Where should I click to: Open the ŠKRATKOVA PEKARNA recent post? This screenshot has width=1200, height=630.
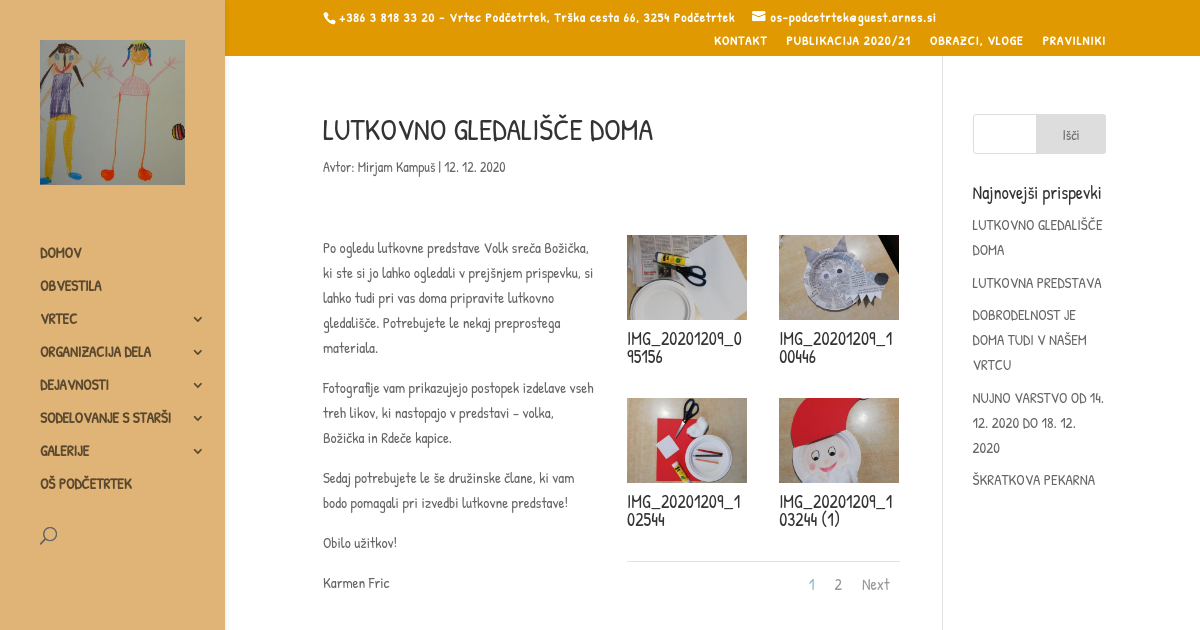[1034, 480]
